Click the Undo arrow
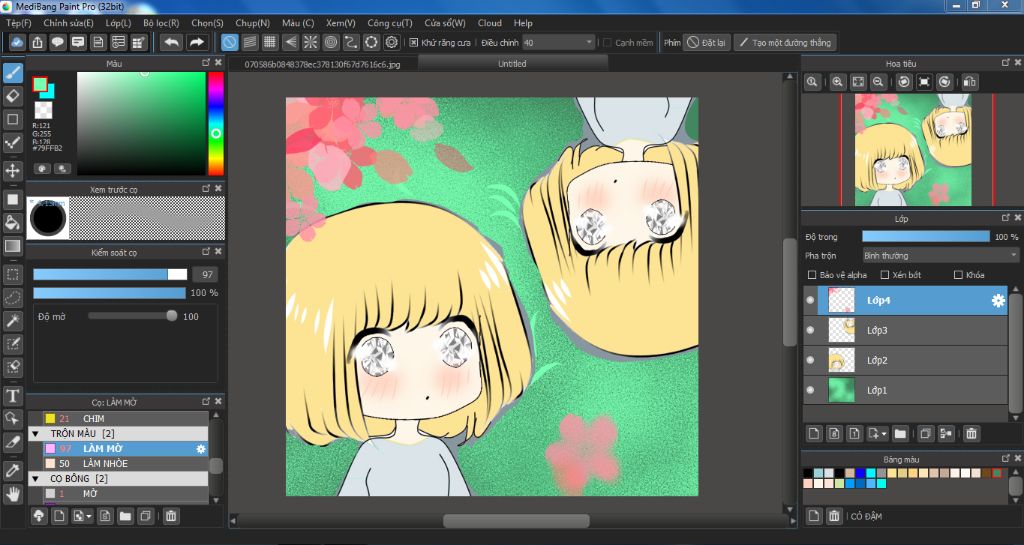1024x545 pixels. 171,42
